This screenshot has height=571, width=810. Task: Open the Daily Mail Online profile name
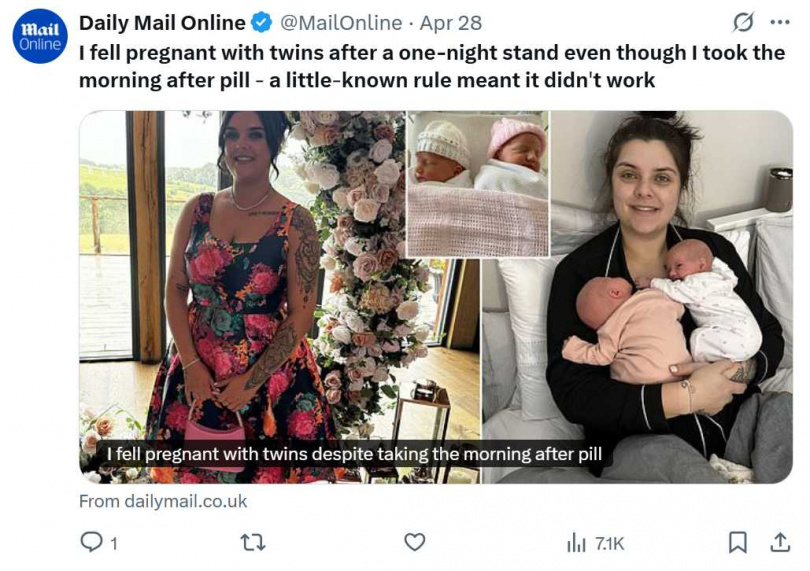[x=162, y=22]
